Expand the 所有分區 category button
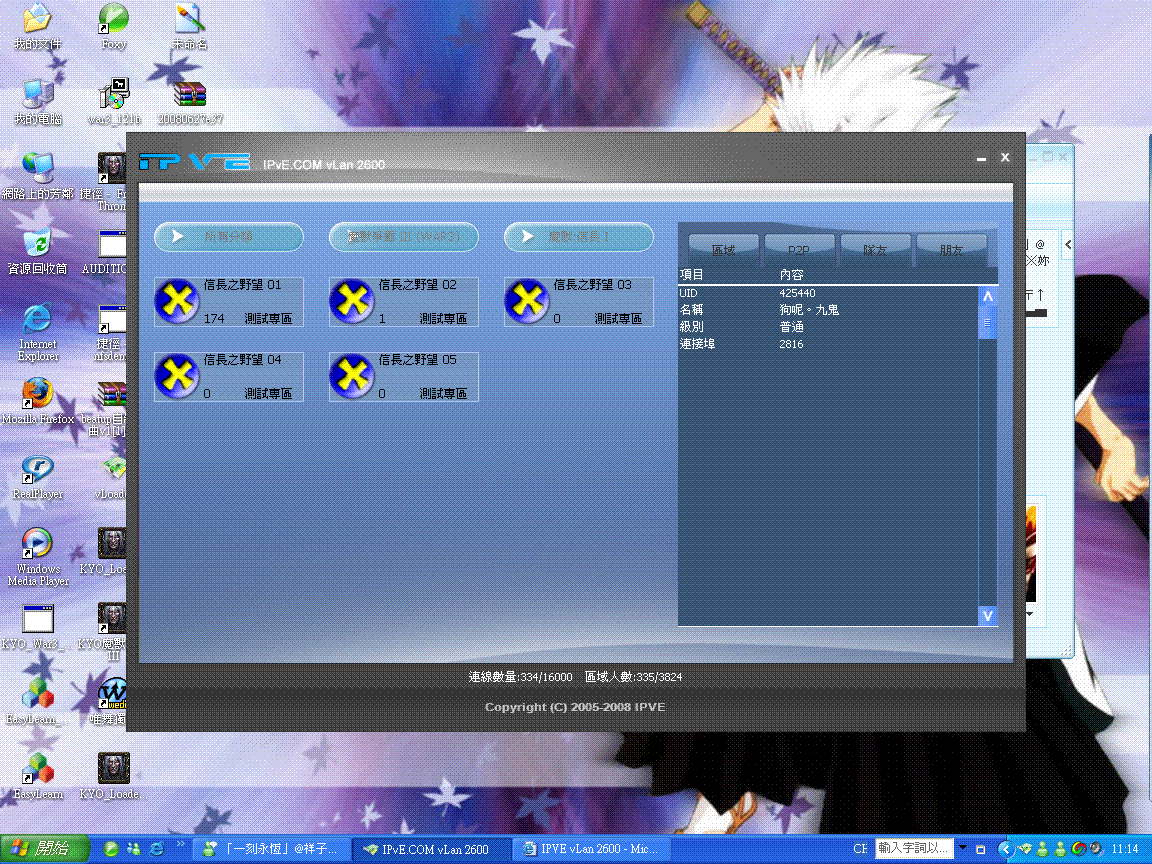 click(229, 237)
